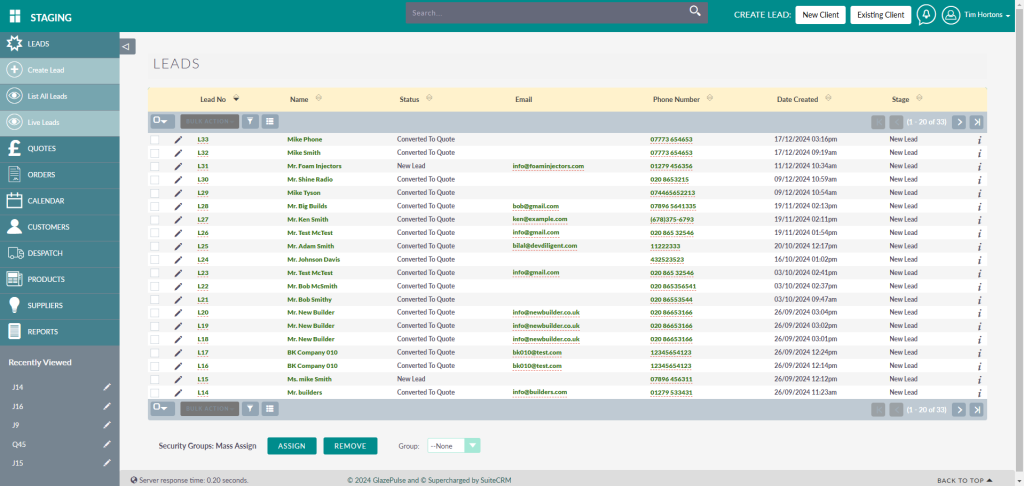Click the pencil edit icon for L33
1024x486 pixels.
click(178, 139)
